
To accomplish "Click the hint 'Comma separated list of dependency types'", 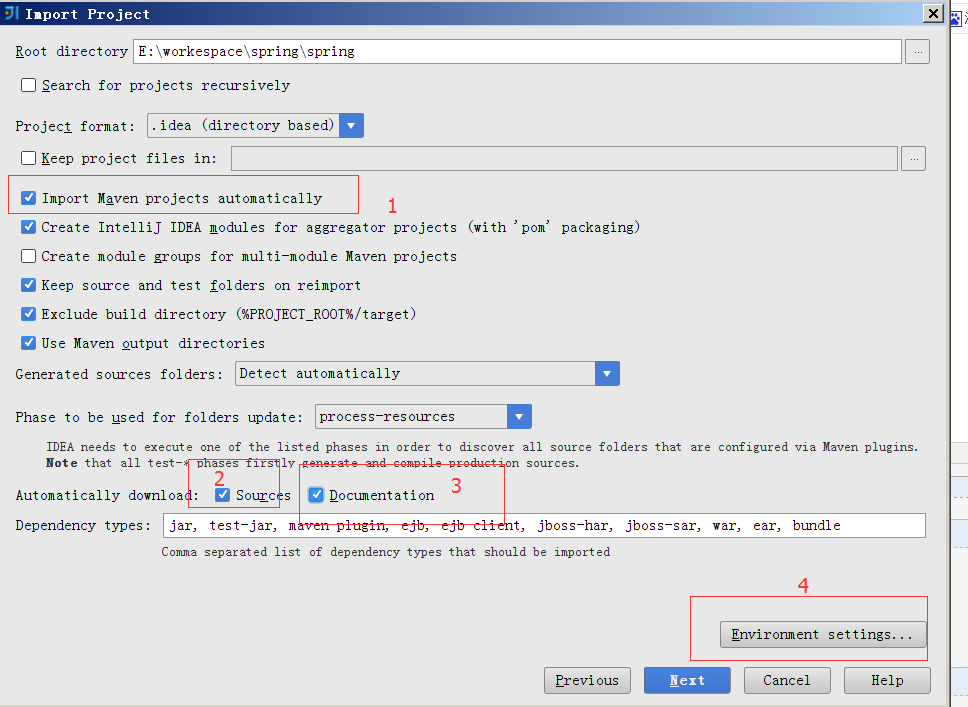I will (x=386, y=552).
